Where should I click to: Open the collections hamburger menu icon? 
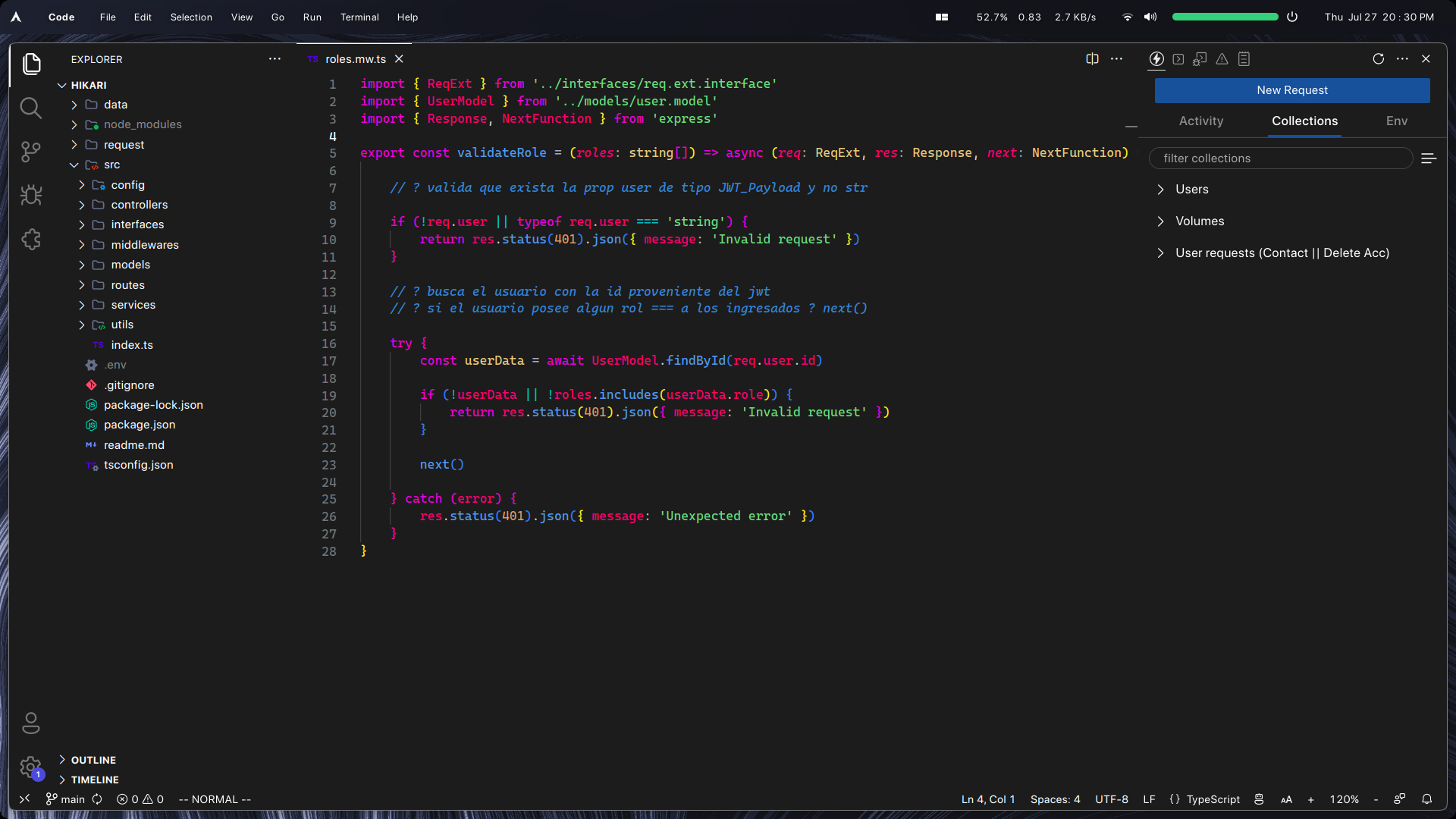(1429, 158)
